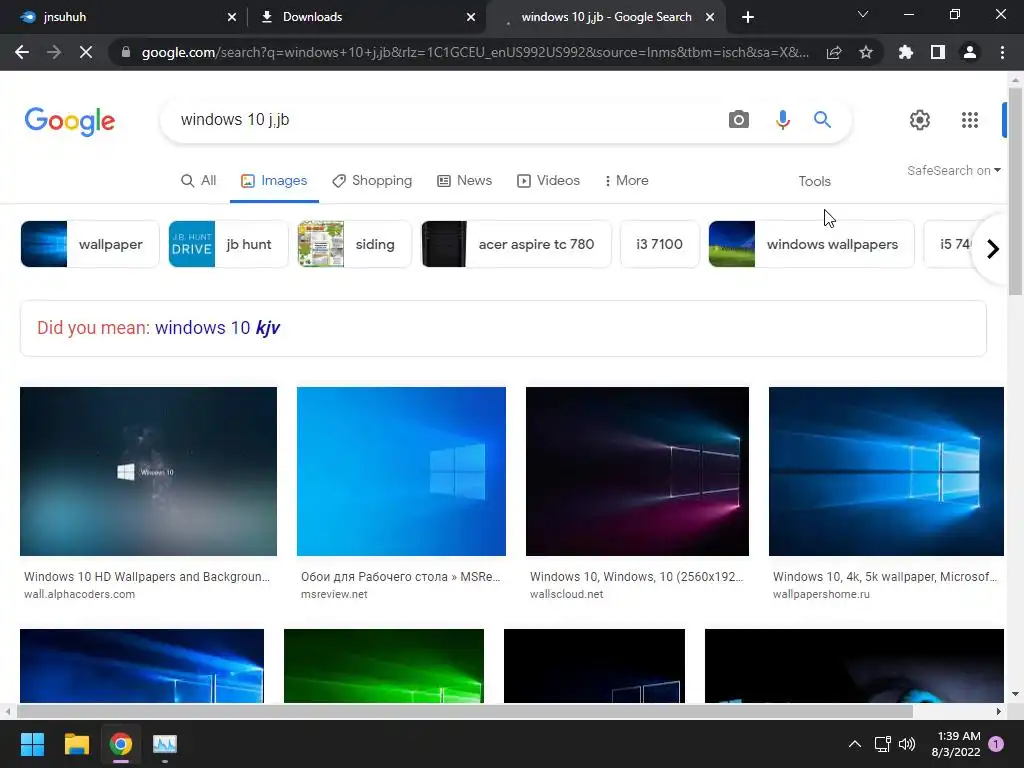1024x768 pixels.
Task: Click the Chrome taskbar icon
Action: pos(121,744)
